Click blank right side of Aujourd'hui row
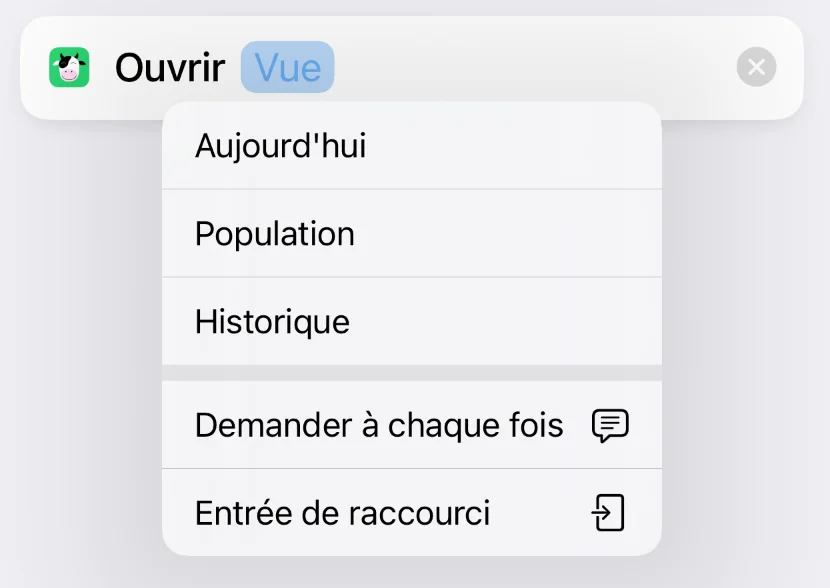Screen dimensions: 830x588 pos(540,146)
